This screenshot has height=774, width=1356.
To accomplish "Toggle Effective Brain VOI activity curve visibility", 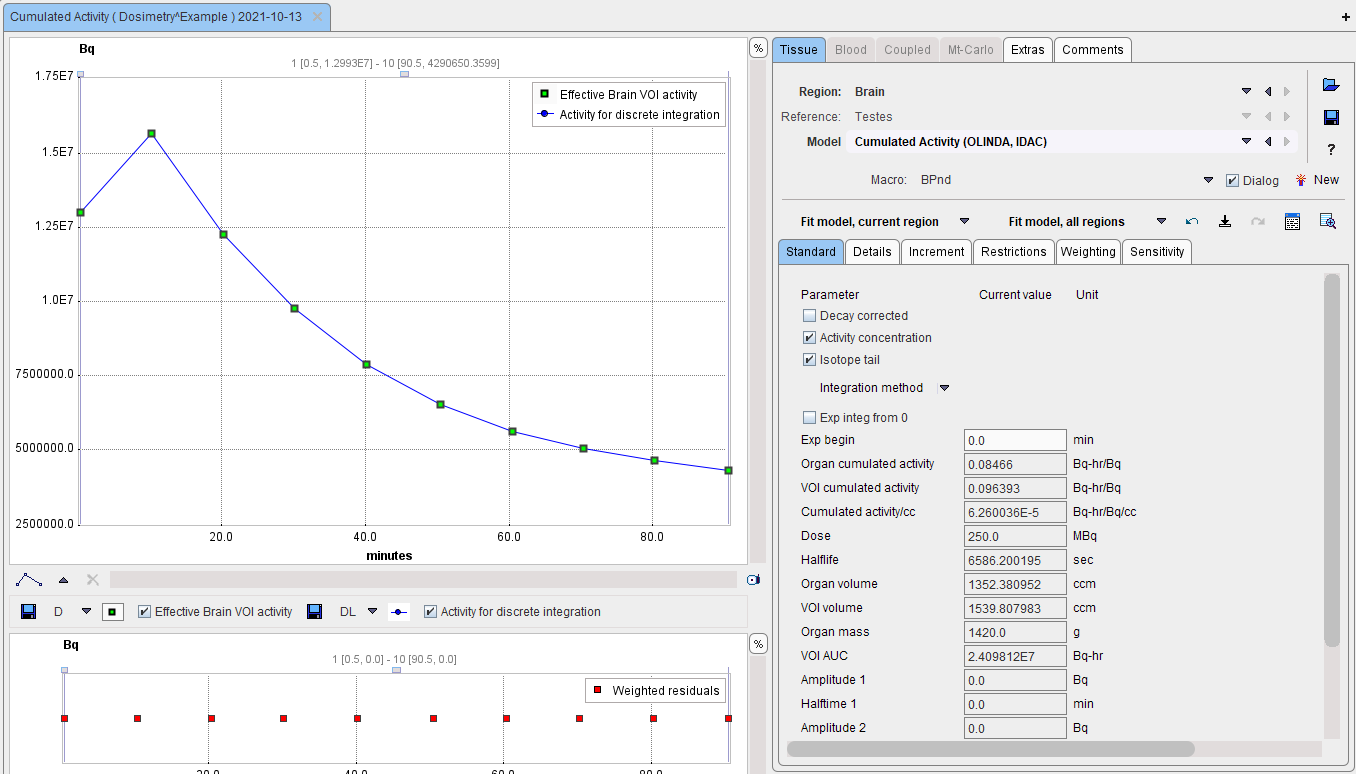I will (x=144, y=612).
